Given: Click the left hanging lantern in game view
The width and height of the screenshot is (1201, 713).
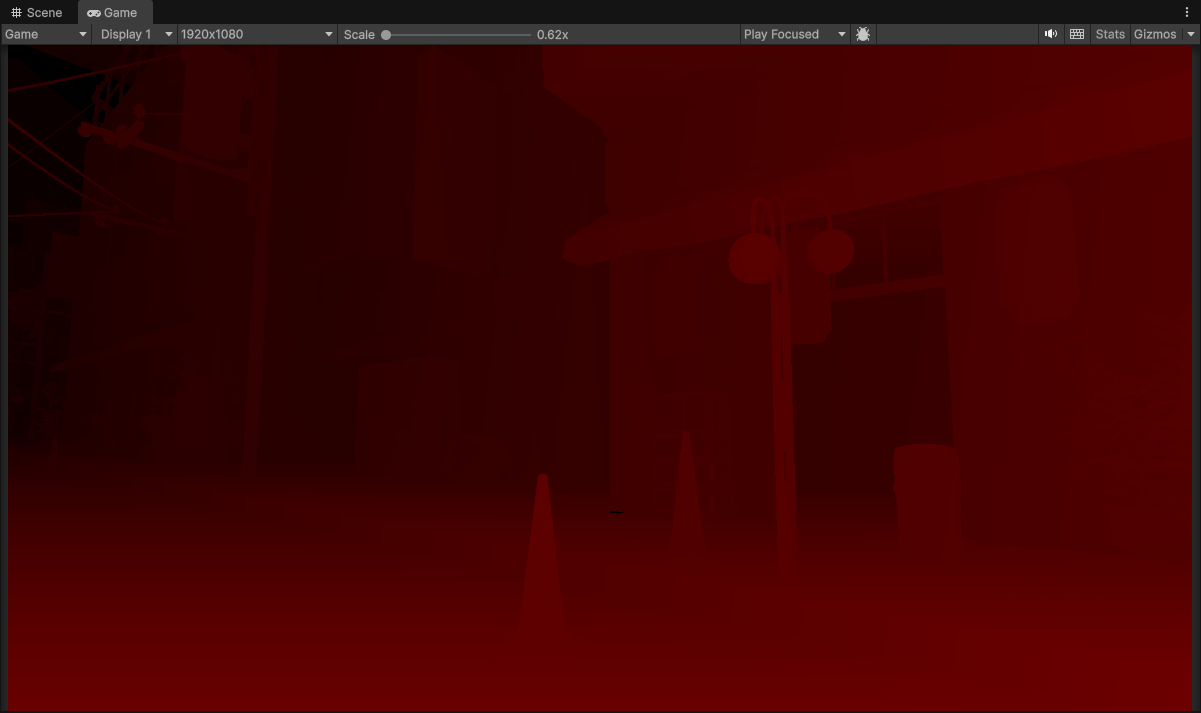Looking at the screenshot, I should point(754,258).
